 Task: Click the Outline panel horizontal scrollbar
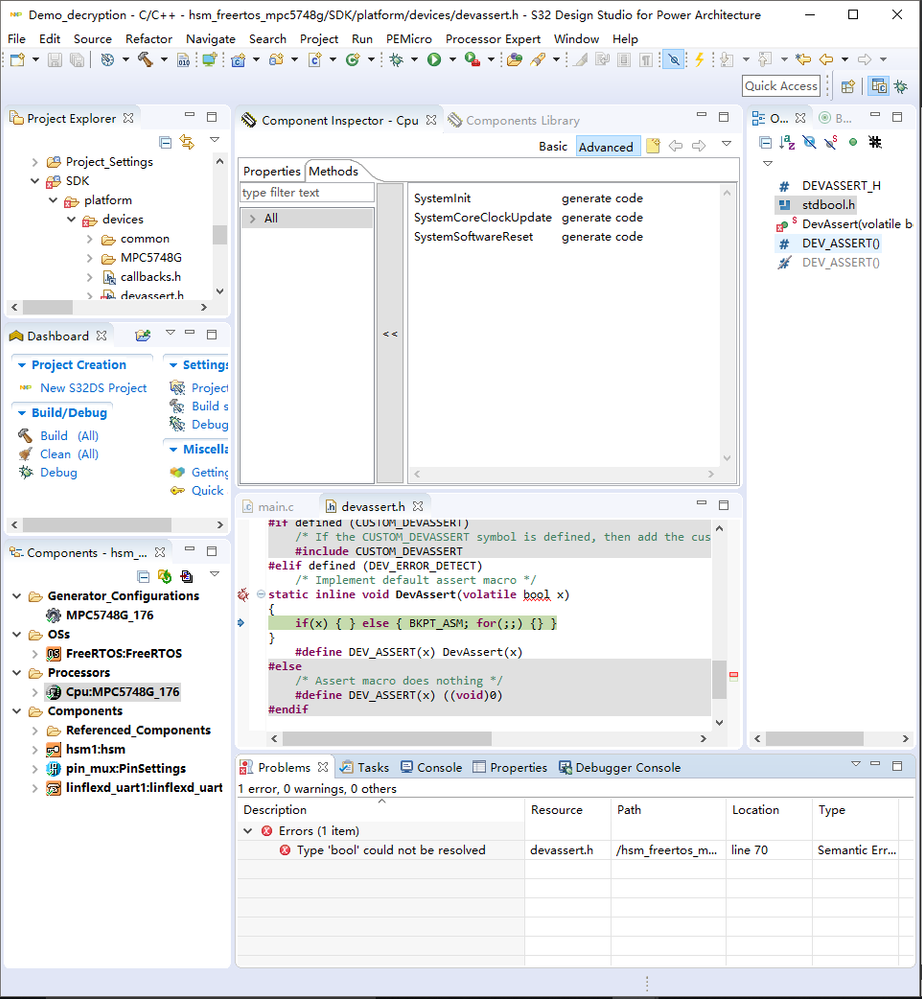pyautogui.click(x=814, y=738)
